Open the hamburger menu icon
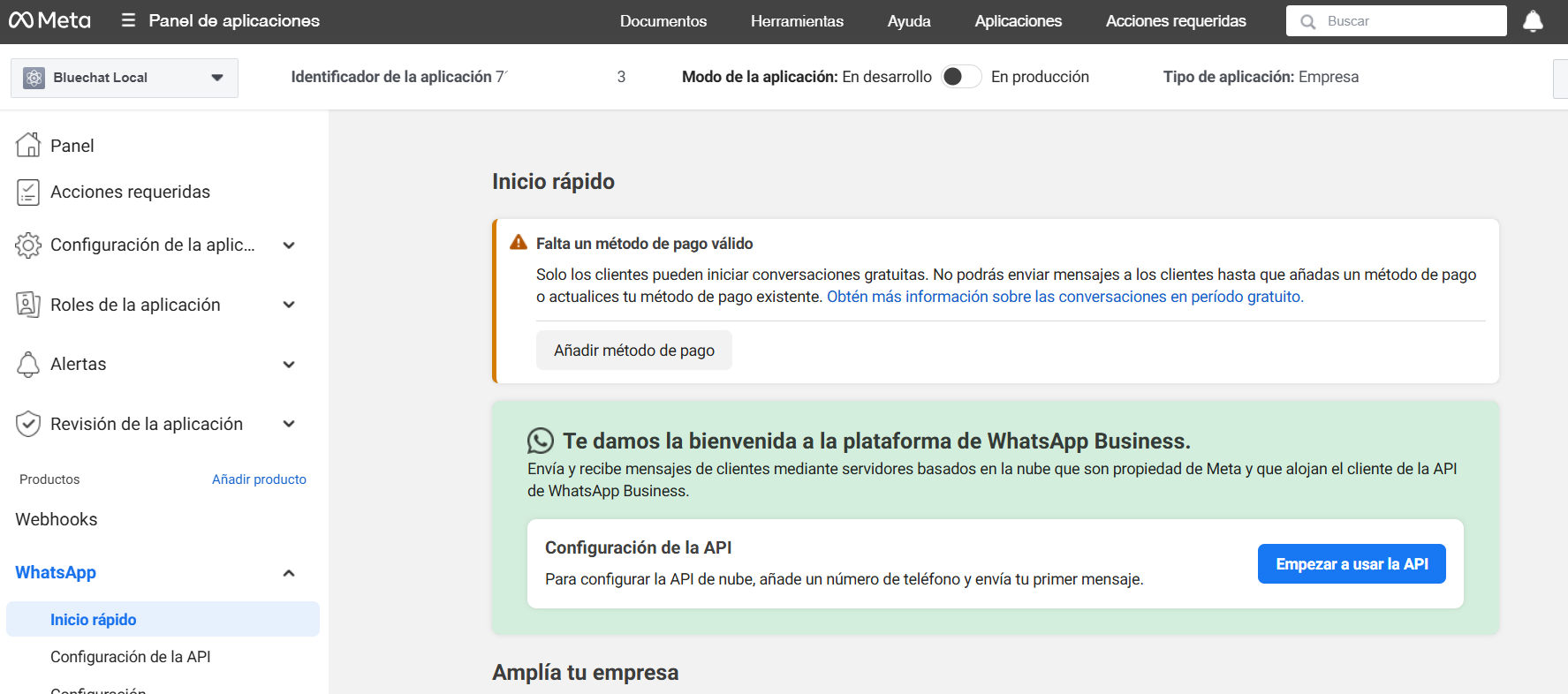1568x694 pixels. (129, 20)
